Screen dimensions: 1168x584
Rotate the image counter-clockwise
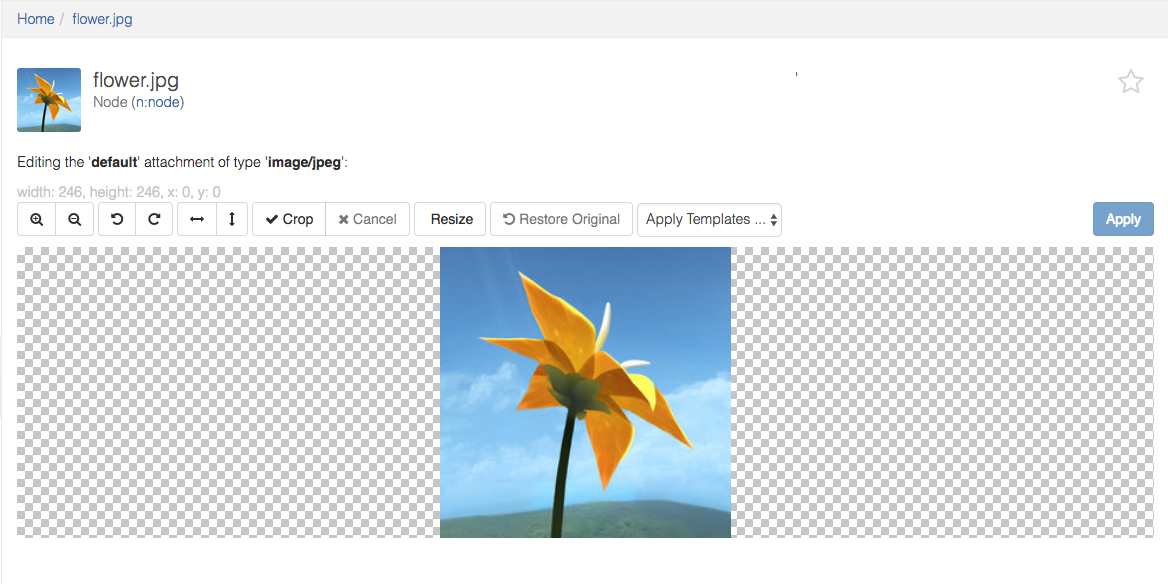(117, 219)
